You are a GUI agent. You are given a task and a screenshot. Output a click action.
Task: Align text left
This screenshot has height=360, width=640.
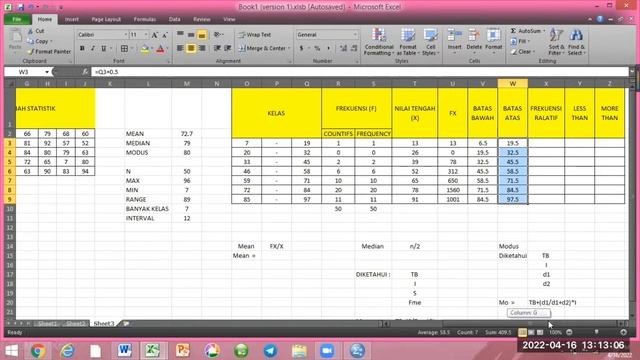pyautogui.click(x=180, y=49)
